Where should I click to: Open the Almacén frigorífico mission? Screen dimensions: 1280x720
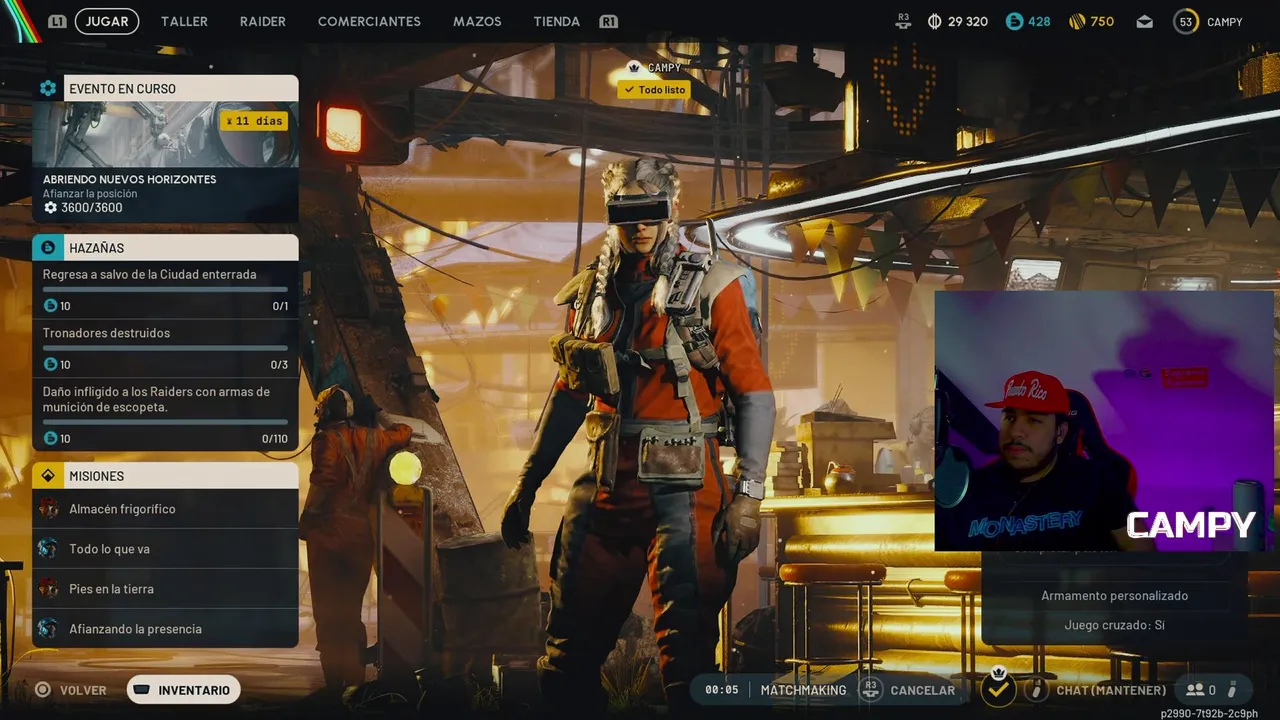coord(165,509)
